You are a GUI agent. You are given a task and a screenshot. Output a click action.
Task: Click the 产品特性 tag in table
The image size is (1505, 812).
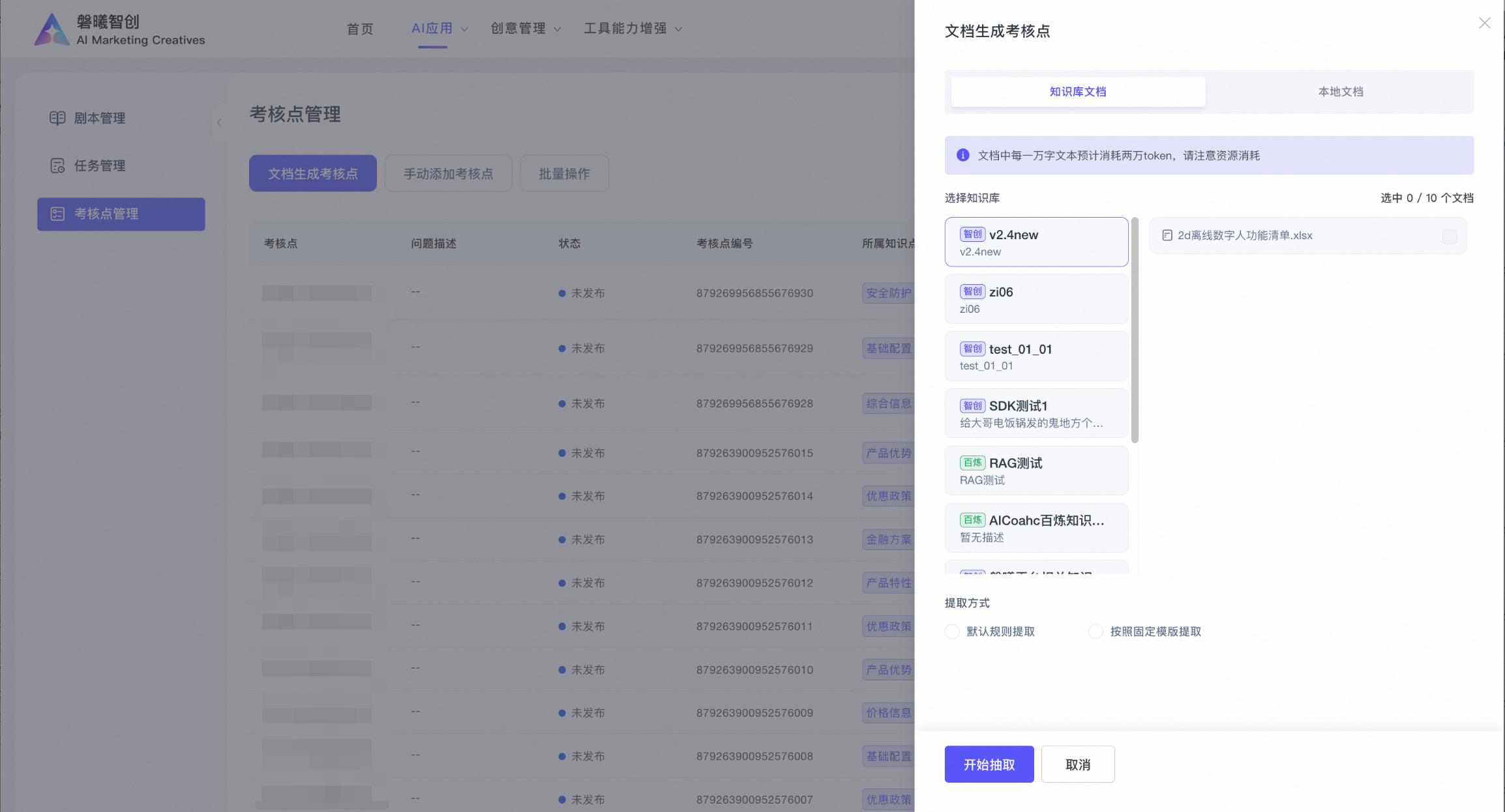point(888,583)
